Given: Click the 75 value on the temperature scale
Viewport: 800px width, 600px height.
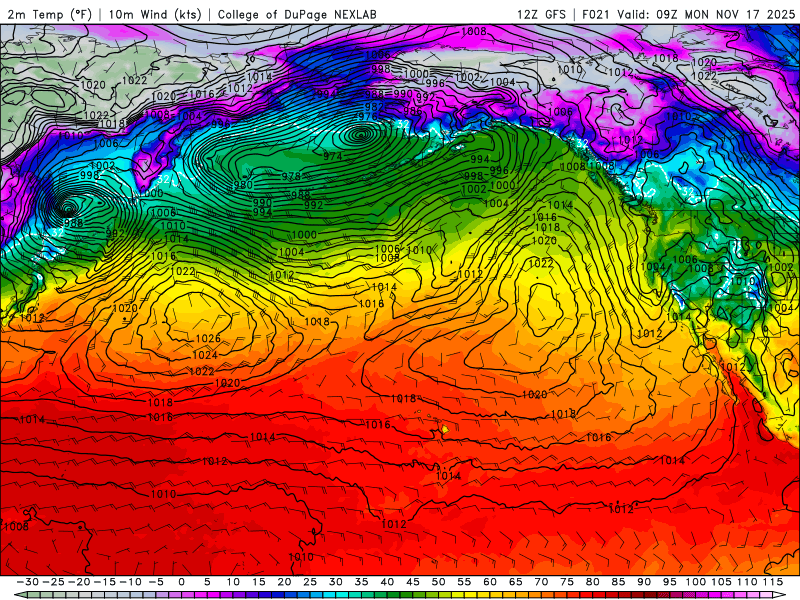Looking at the screenshot, I should tap(567, 582).
